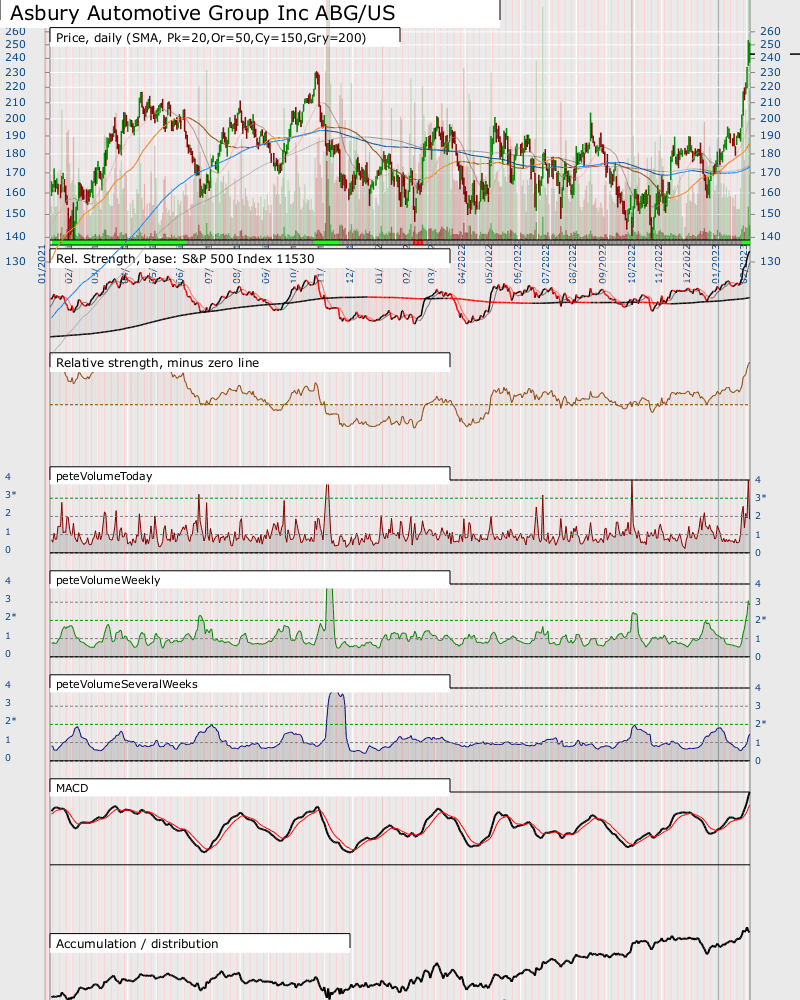
Task: Select the Accumulation / distribution panel label
Action: click(137, 943)
